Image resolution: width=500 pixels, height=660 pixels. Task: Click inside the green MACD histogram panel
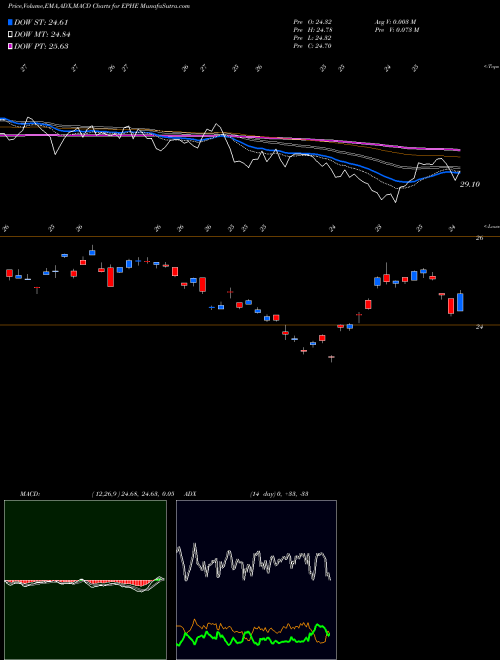click(85, 580)
